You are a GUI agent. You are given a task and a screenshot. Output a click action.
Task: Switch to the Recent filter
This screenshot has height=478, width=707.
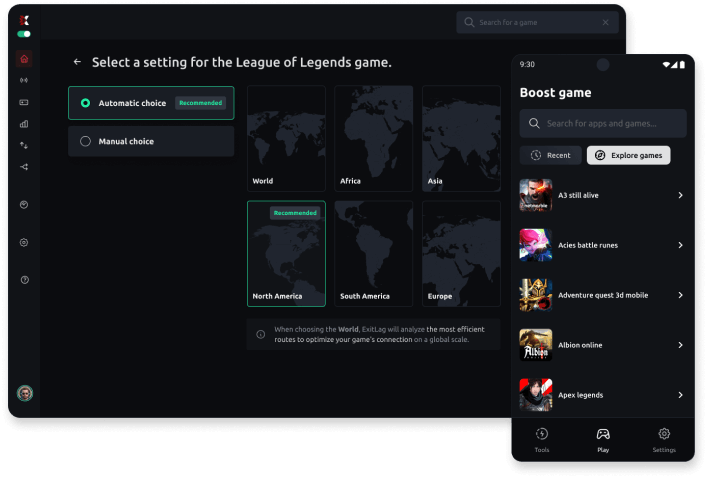tap(551, 155)
